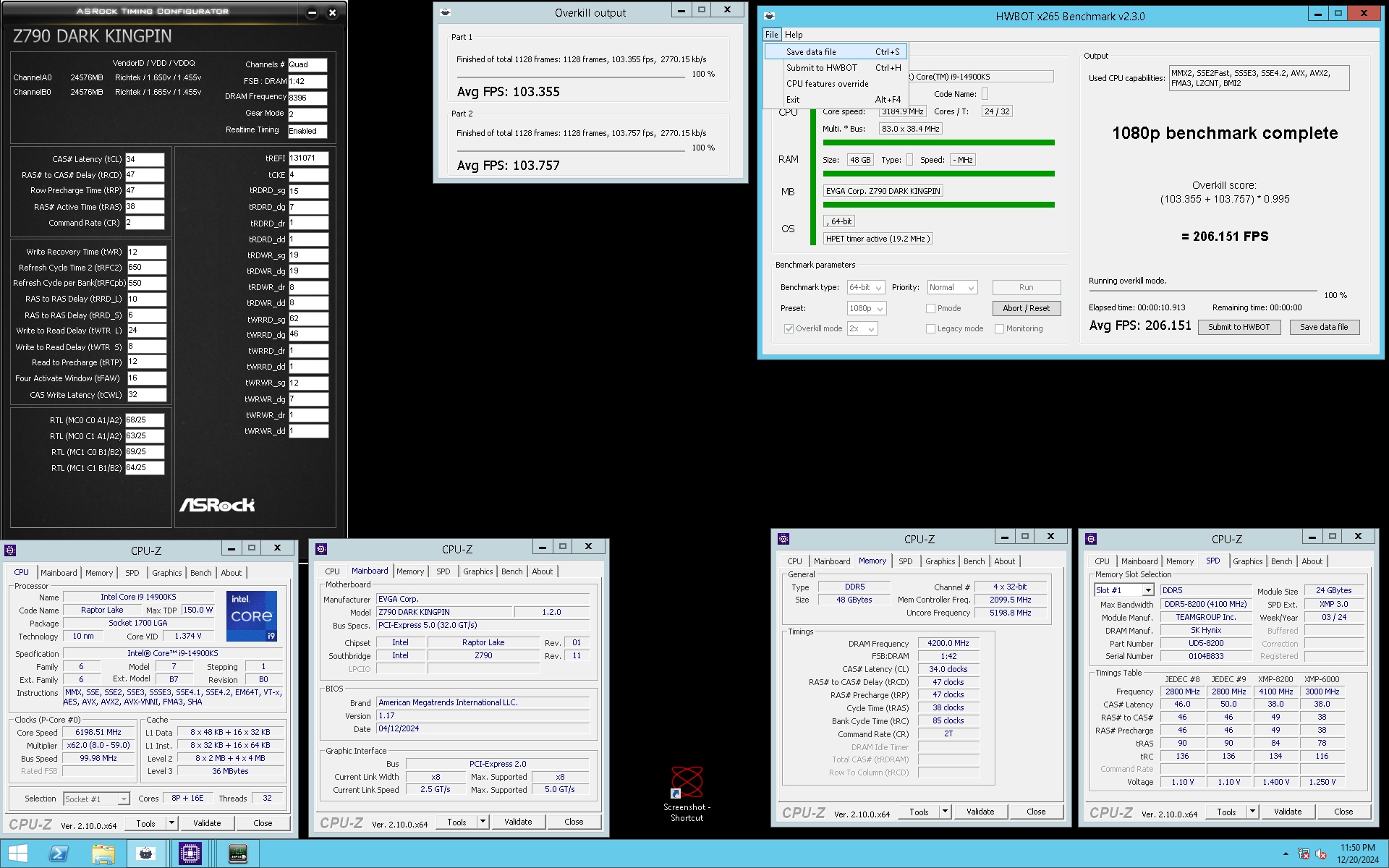
Task: Click Tools button in the SPD window
Action: point(1226,812)
